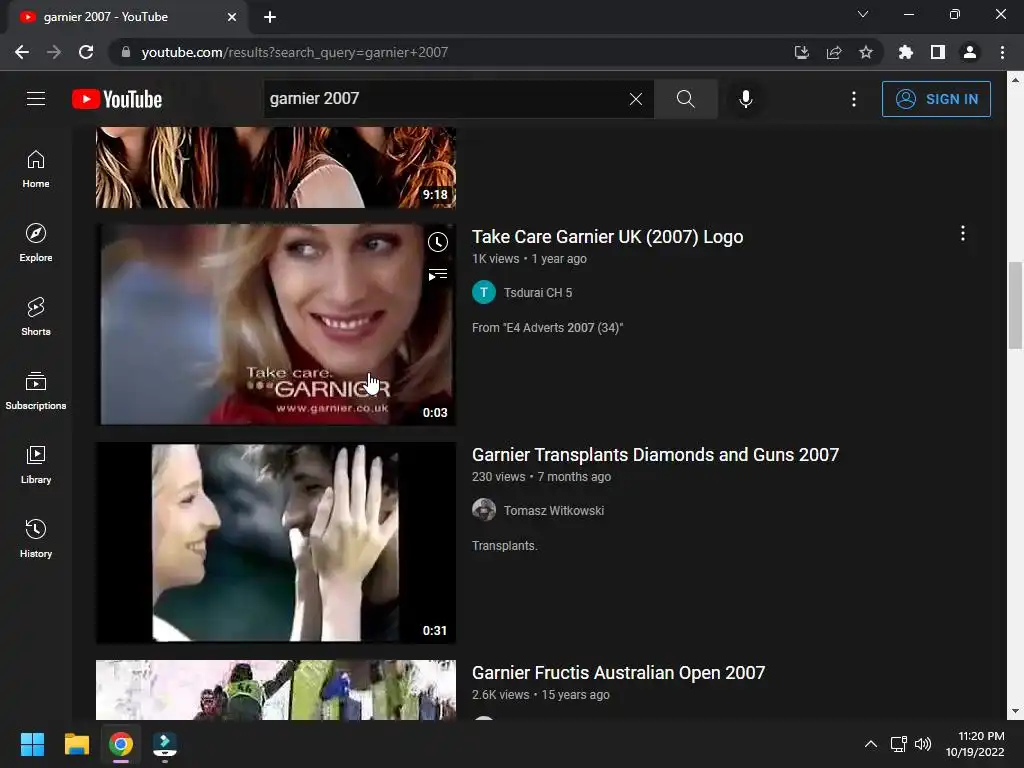This screenshot has height=768, width=1024.
Task: Click the SIGN IN button
Action: (936, 99)
